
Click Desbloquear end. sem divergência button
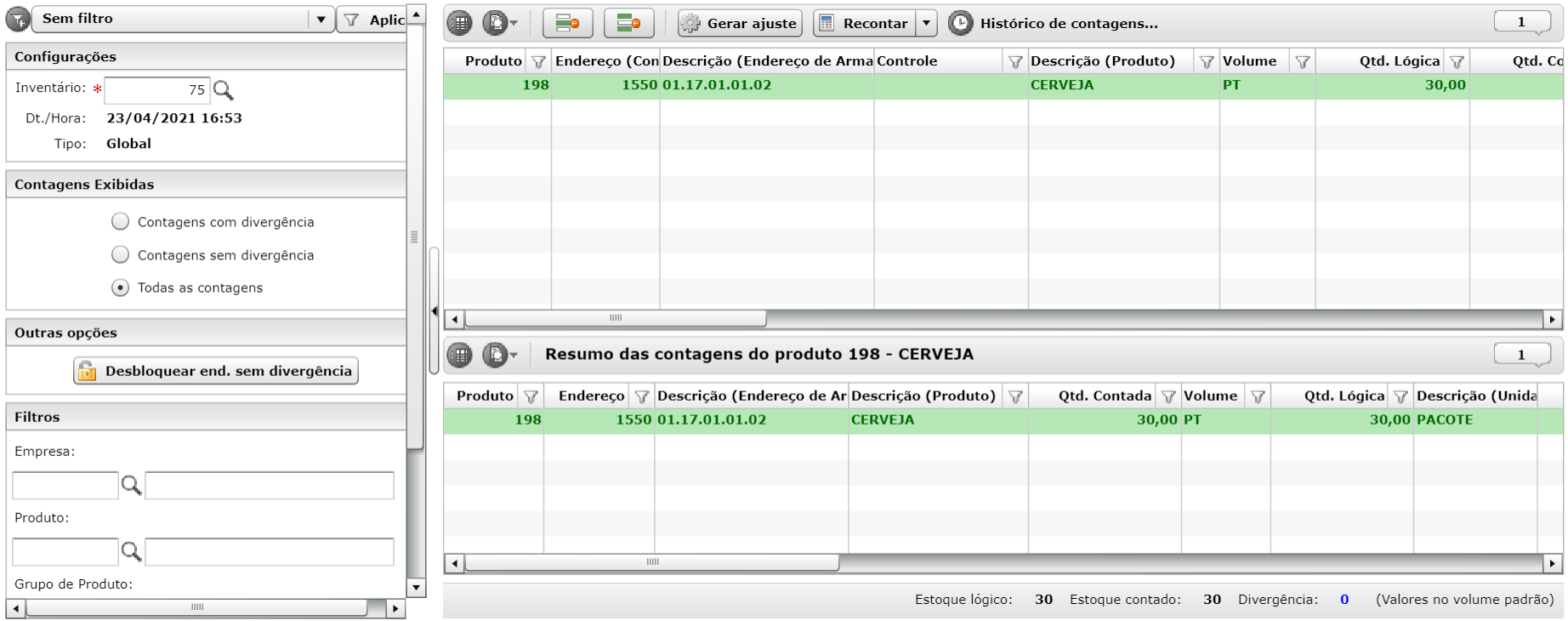(x=216, y=371)
